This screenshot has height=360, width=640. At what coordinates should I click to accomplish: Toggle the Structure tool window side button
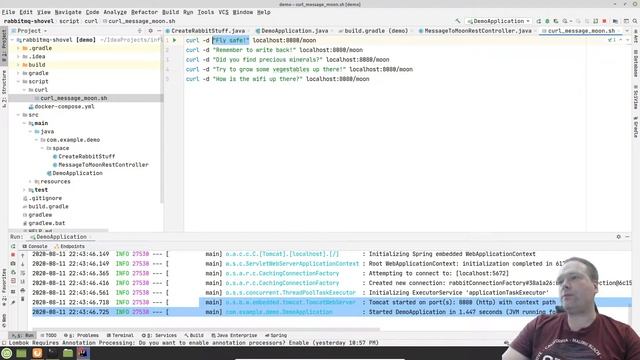[4, 89]
